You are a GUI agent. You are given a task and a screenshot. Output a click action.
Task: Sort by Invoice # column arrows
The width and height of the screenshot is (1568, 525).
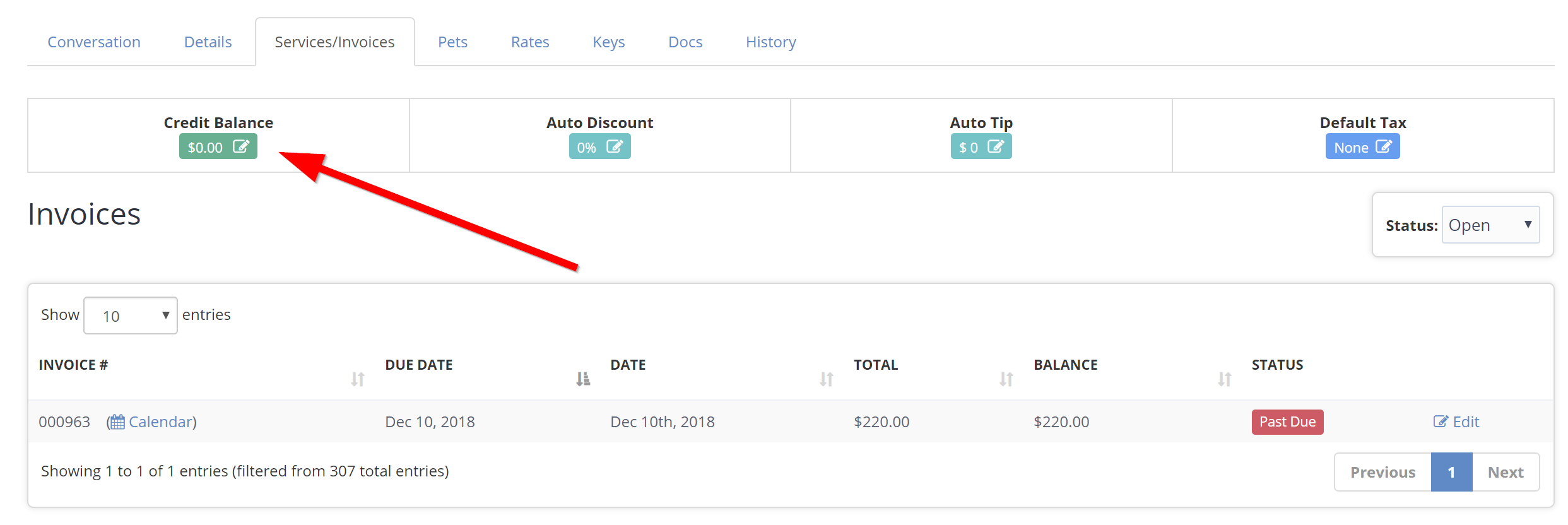[x=358, y=379]
